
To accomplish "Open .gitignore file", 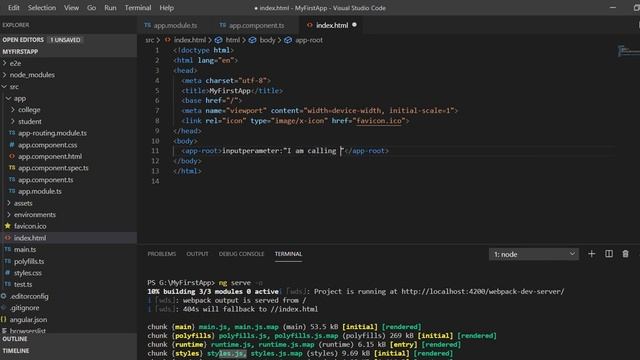I will point(24,308).
